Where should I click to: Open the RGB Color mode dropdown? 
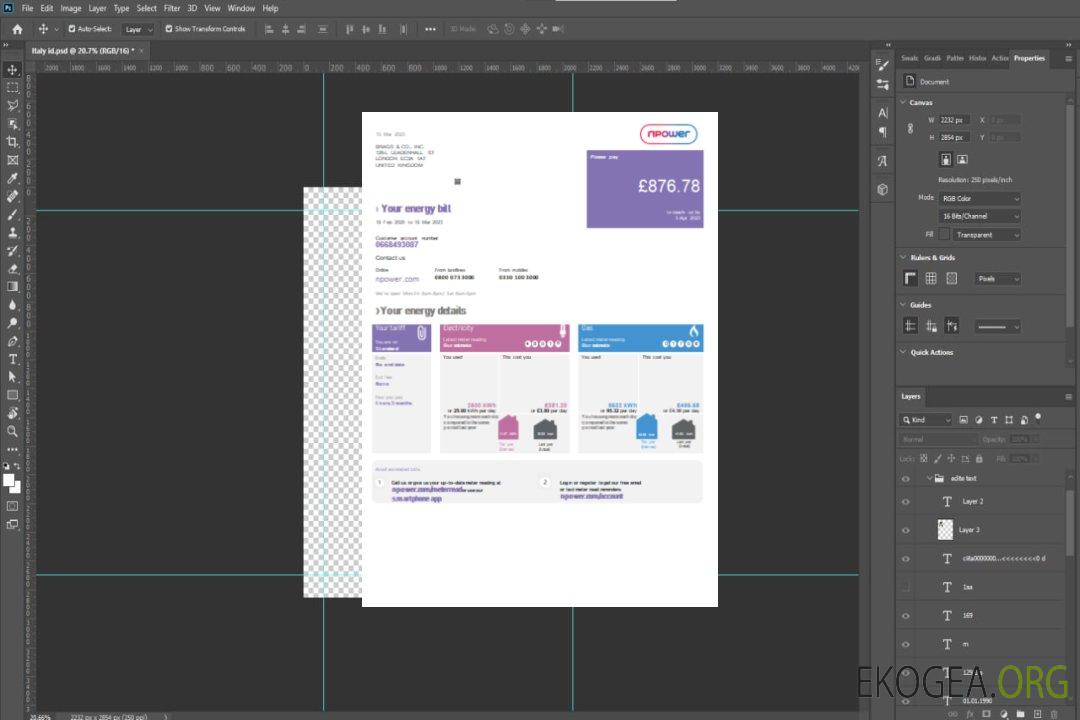pos(980,199)
